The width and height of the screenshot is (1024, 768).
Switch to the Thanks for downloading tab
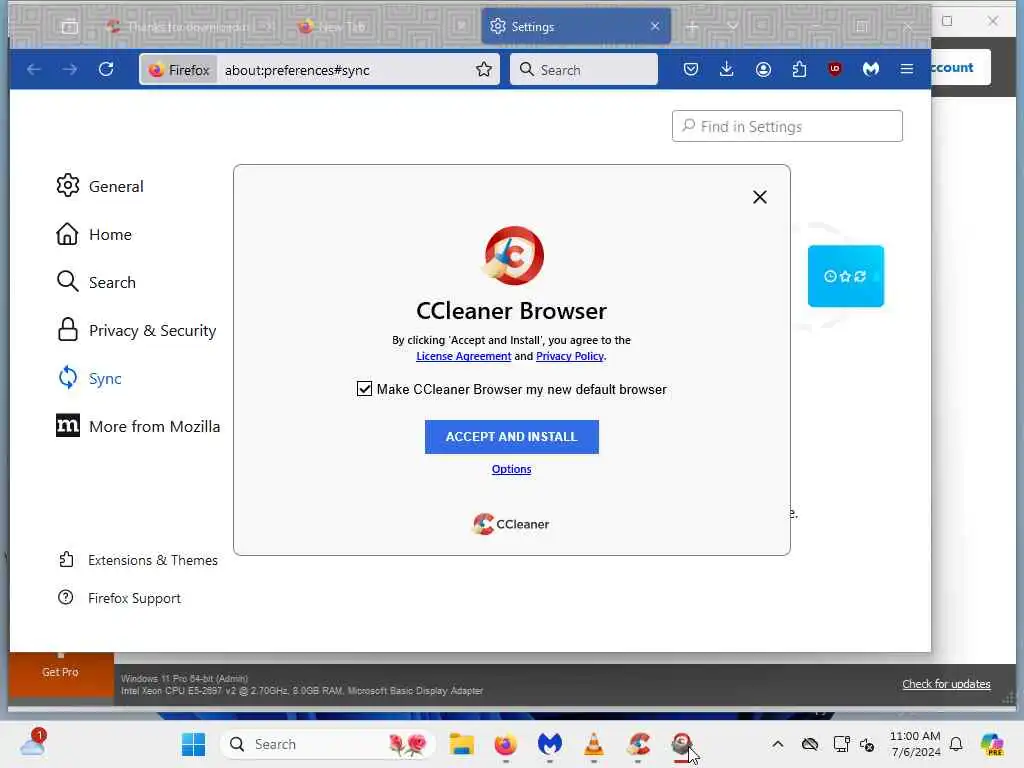click(188, 27)
